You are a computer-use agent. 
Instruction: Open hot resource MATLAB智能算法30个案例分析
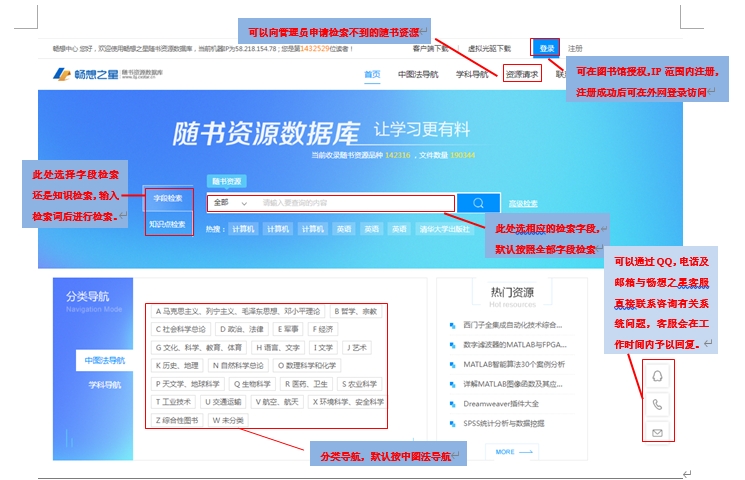point(514,365)
